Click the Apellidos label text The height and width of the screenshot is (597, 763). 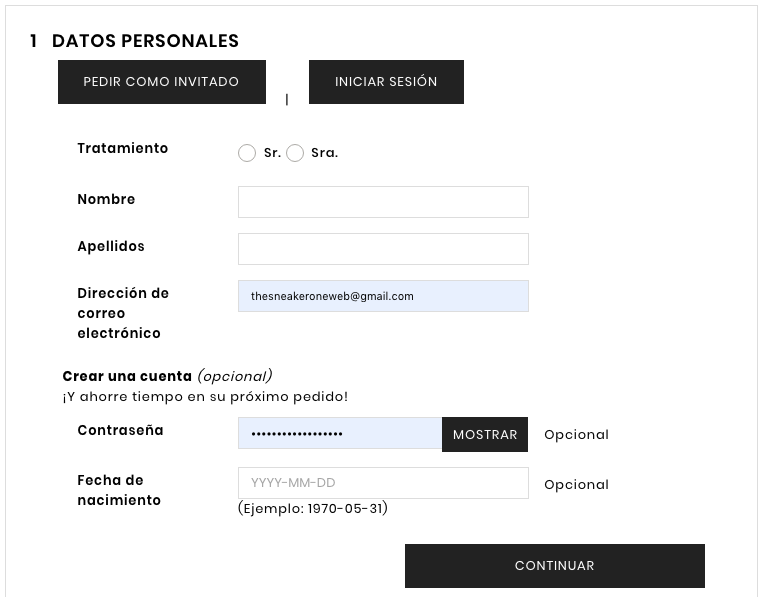pyautogui.click(x=111, y=246)
